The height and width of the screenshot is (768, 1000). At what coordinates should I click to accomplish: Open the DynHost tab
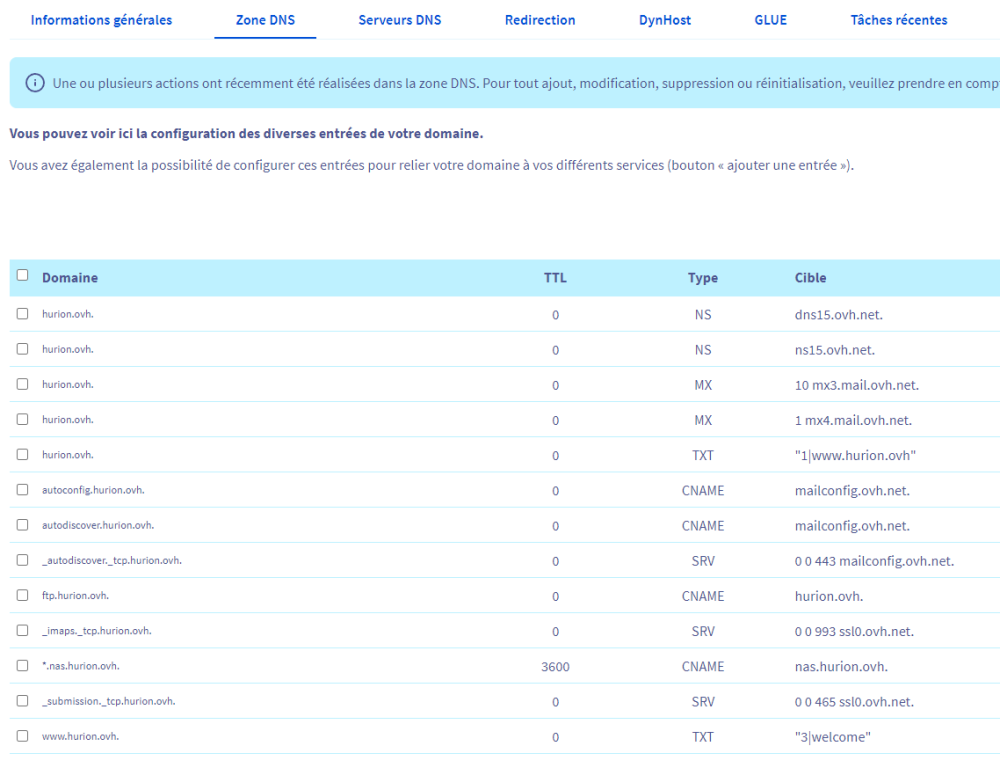pyautogui.click(x=665, y=20)
